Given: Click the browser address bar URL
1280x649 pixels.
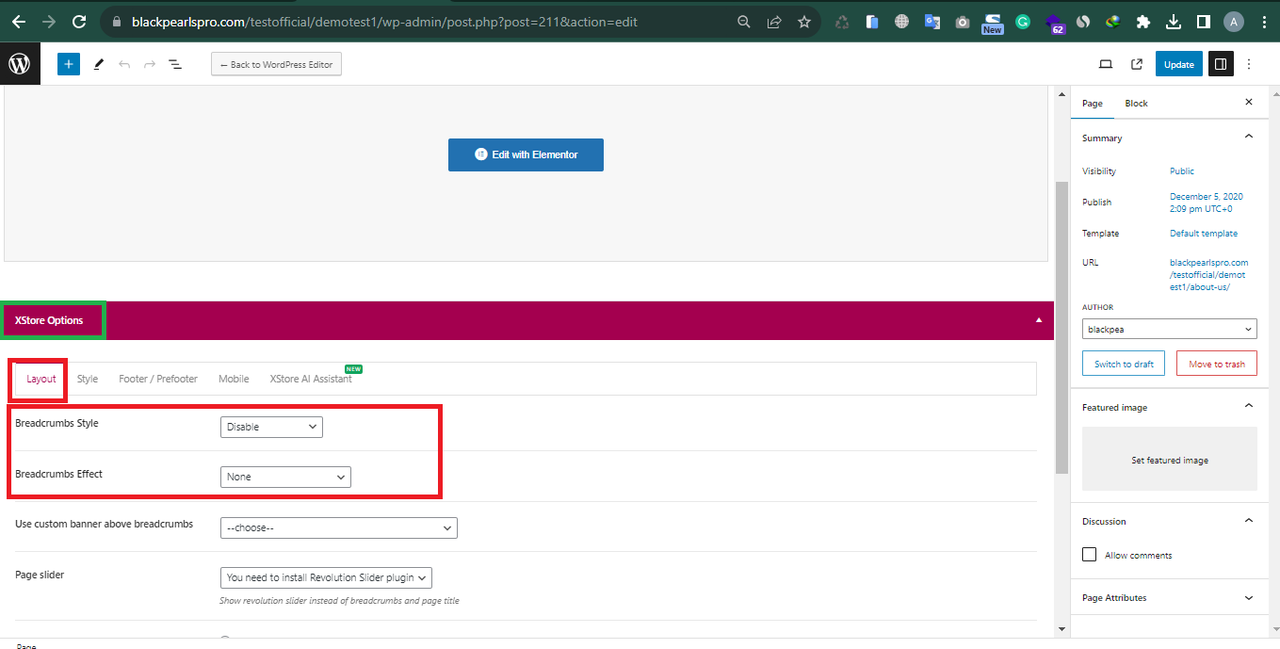Looking at the screenshot, I should coord(385,21).
